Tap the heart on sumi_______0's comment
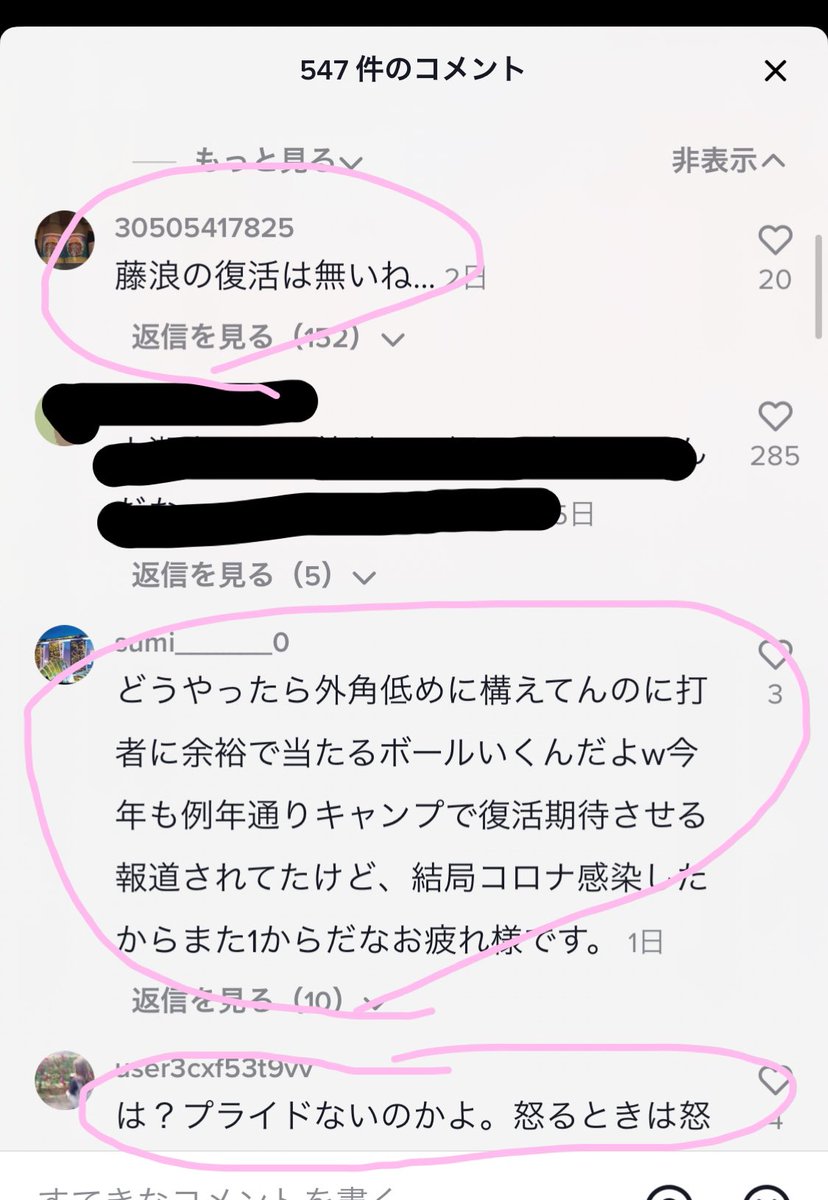 tap(775, 654)
